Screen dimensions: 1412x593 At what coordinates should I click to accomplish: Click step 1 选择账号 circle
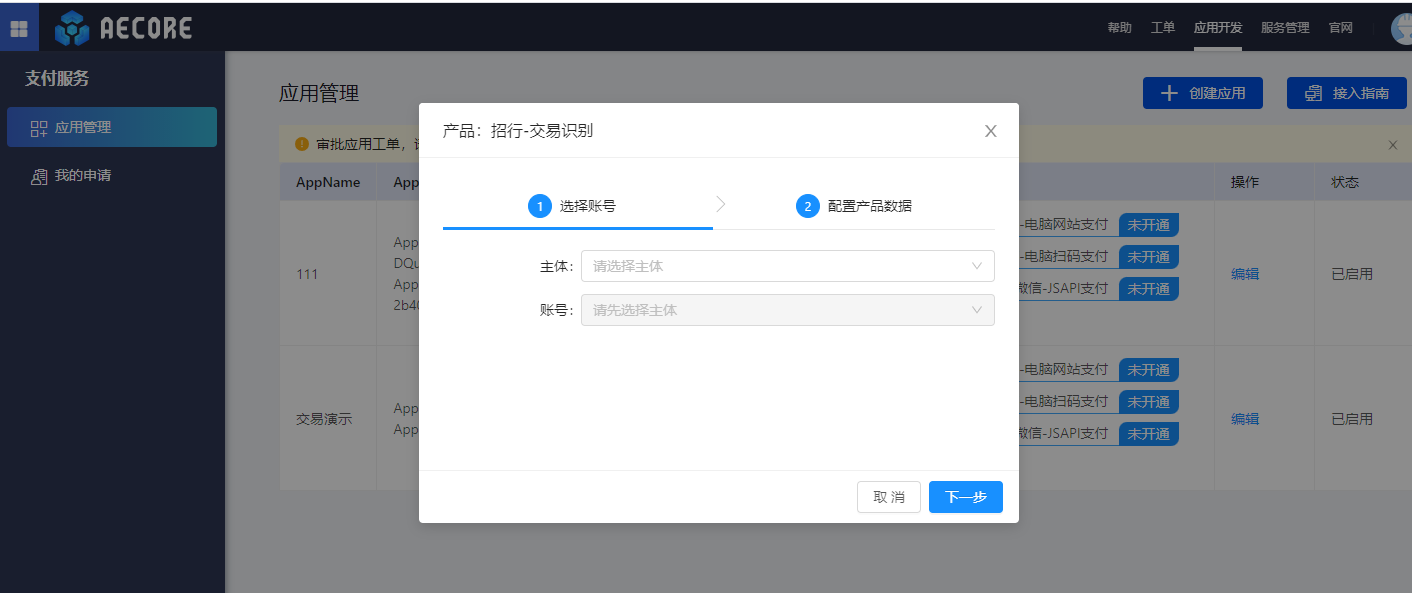(x=540, y=206)
